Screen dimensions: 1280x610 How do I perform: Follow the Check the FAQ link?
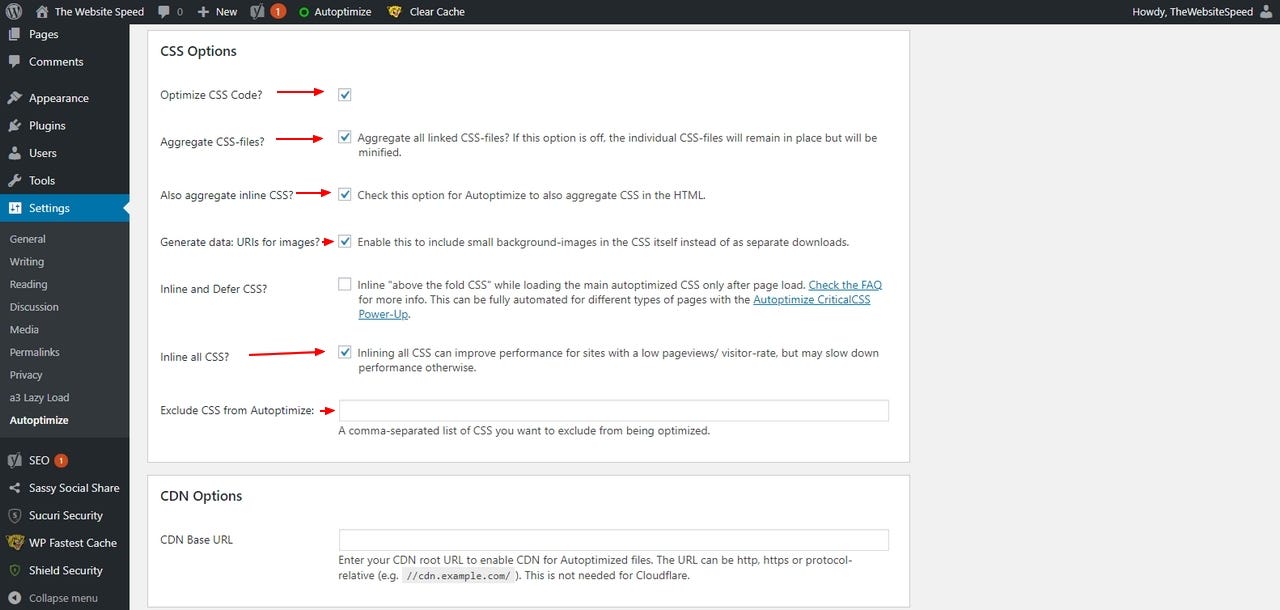pyautogui.click(x=845, y=285)
